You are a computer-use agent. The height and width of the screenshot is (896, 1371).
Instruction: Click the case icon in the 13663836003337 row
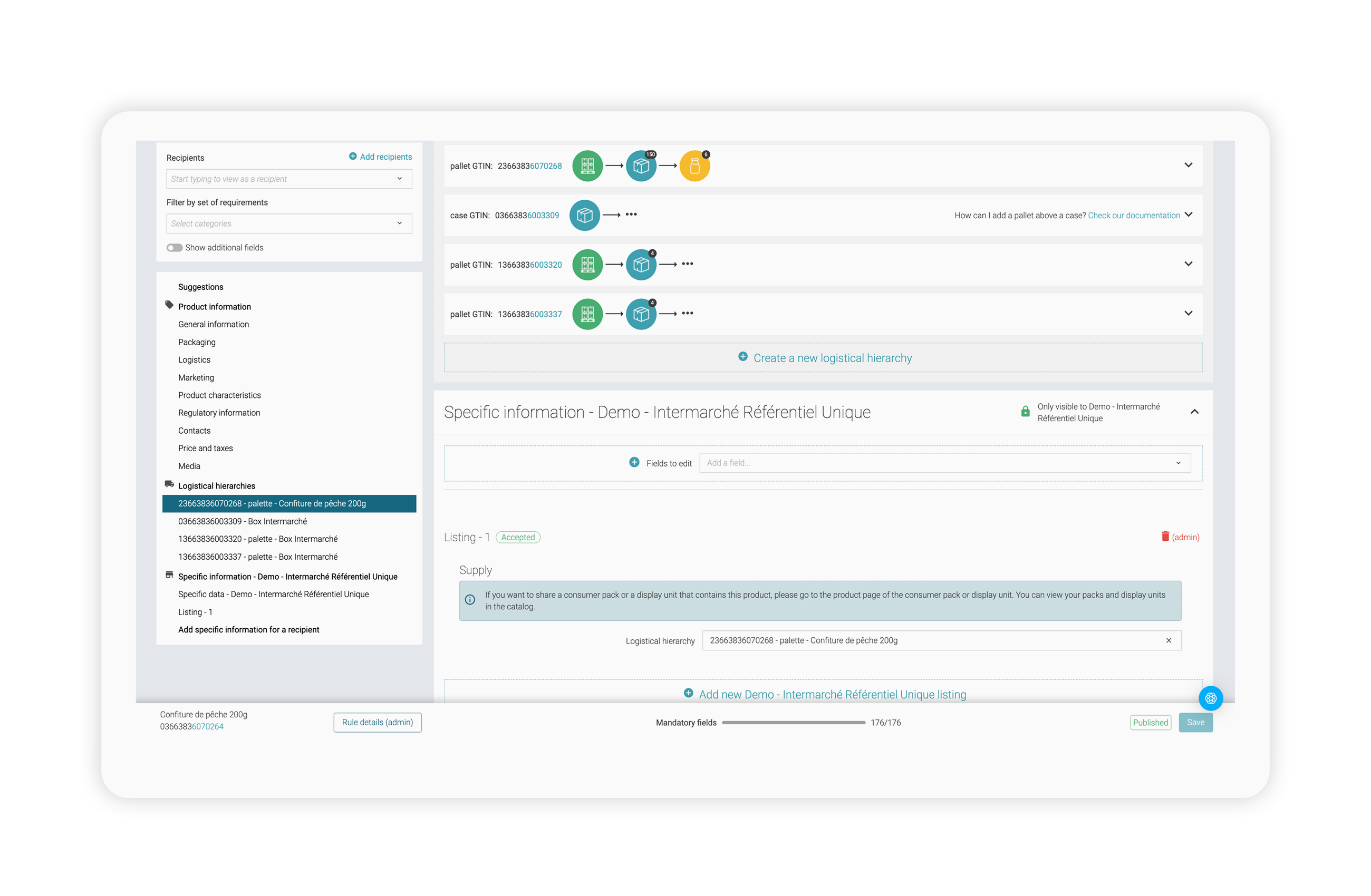641,315
